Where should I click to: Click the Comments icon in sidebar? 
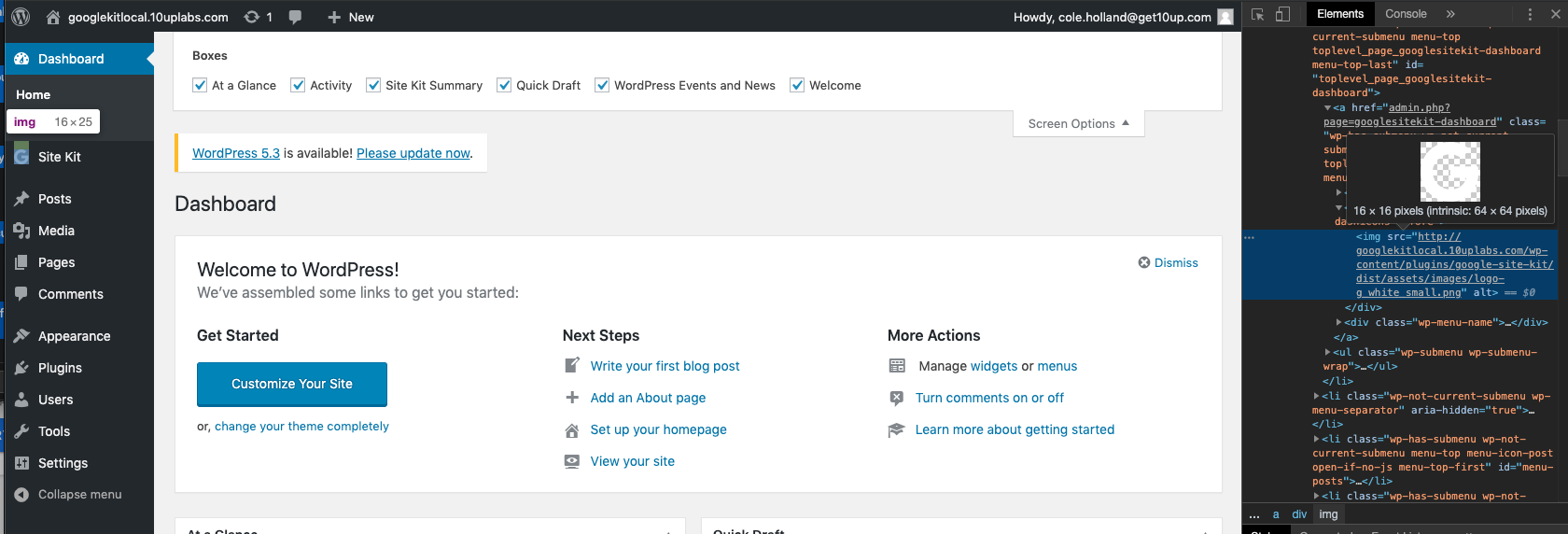point(21,294)
